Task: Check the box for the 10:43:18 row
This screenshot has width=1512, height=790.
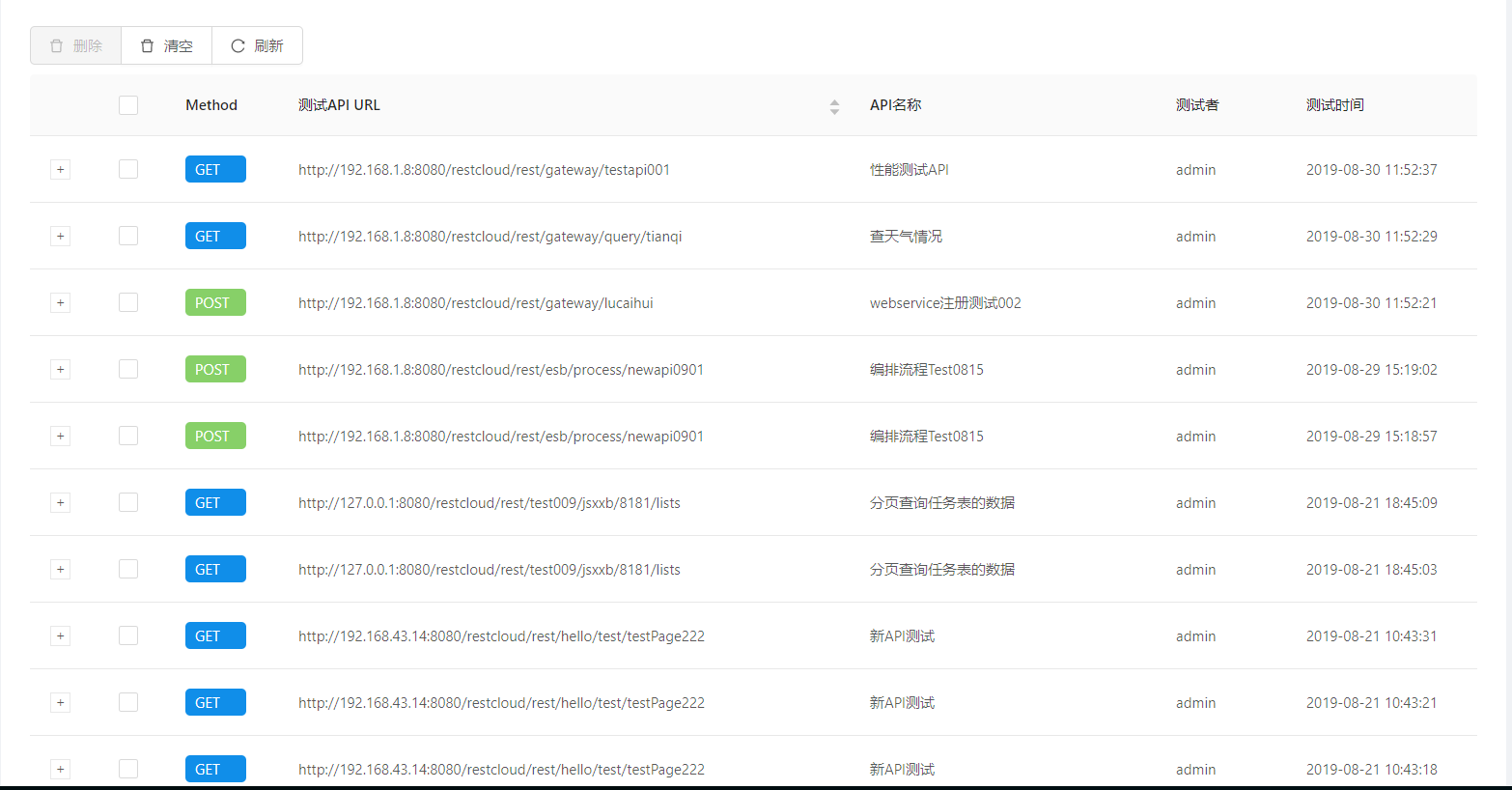Action: coord(128,769)
